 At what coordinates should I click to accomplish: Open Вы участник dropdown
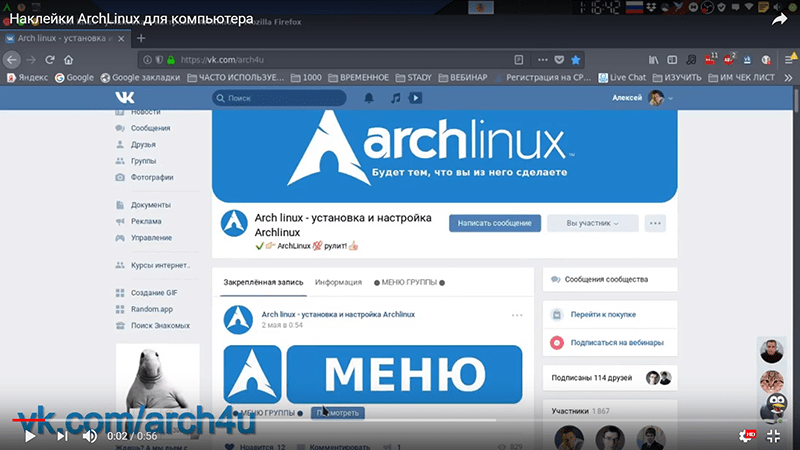(x=592, y=223)
